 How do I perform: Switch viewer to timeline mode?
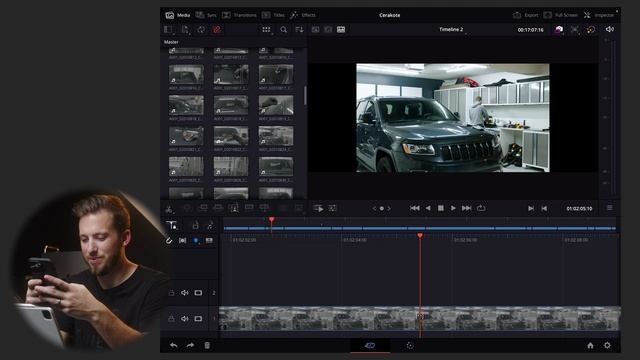[341, 29]
